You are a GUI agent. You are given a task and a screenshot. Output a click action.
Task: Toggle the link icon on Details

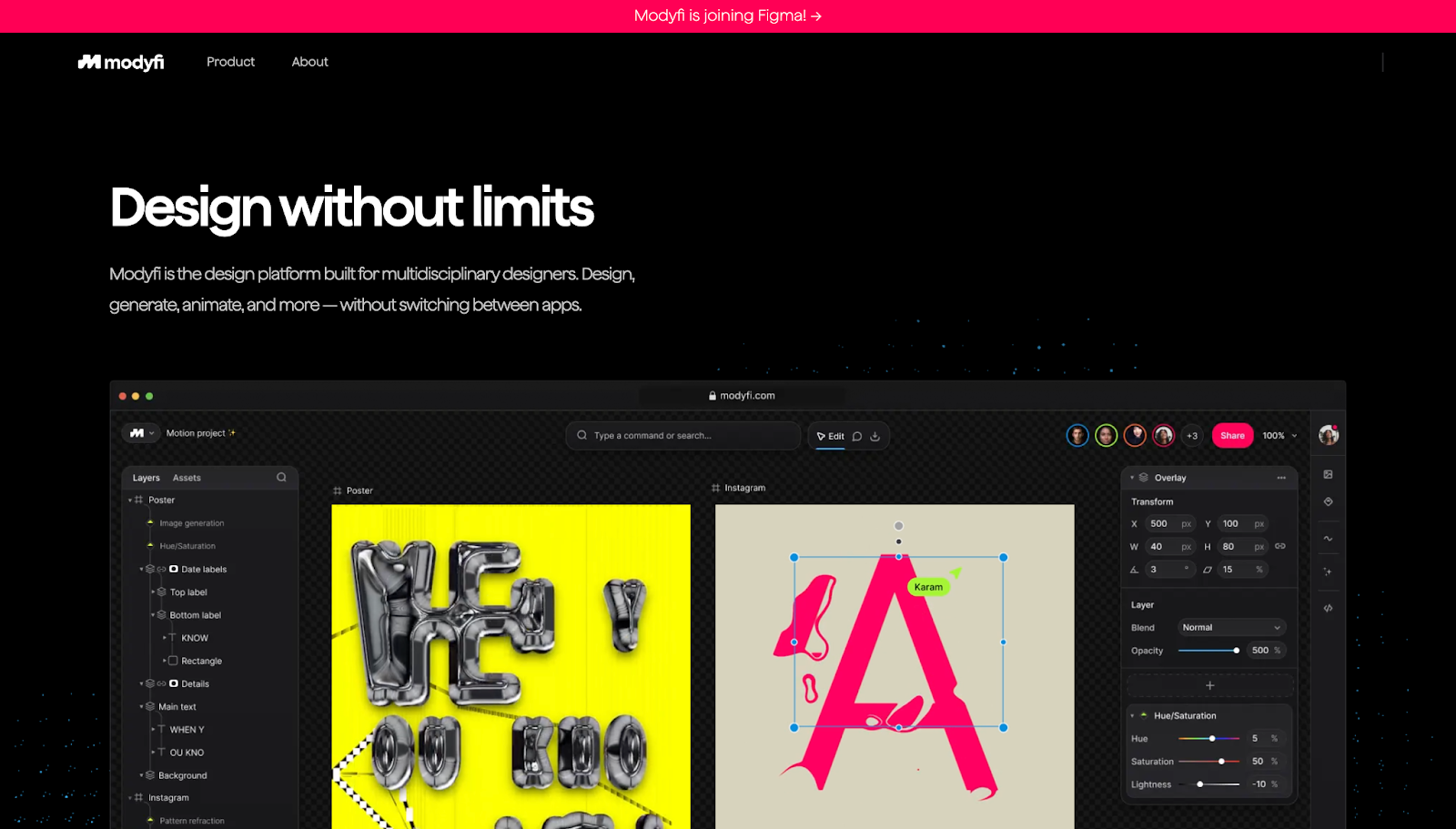click(x=161, y=683)
